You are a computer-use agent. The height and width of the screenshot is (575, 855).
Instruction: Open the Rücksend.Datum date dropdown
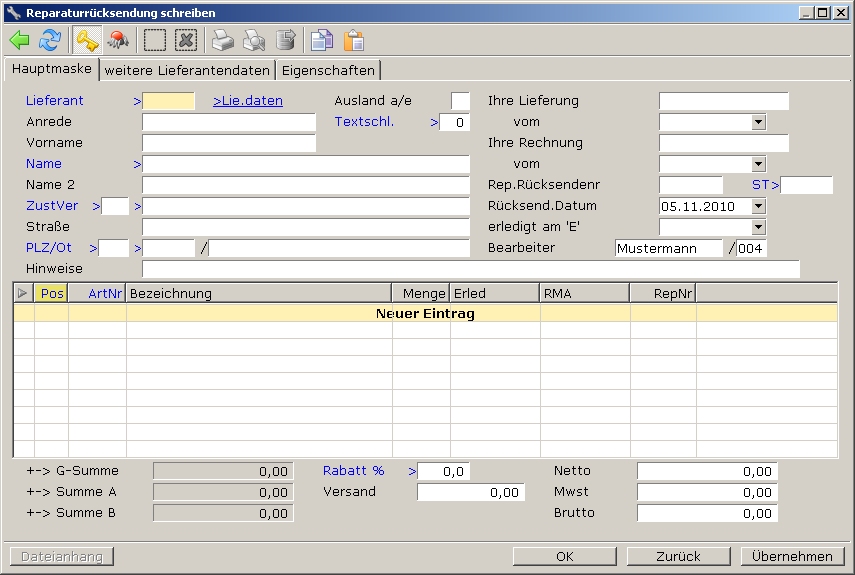coord(758,206)
